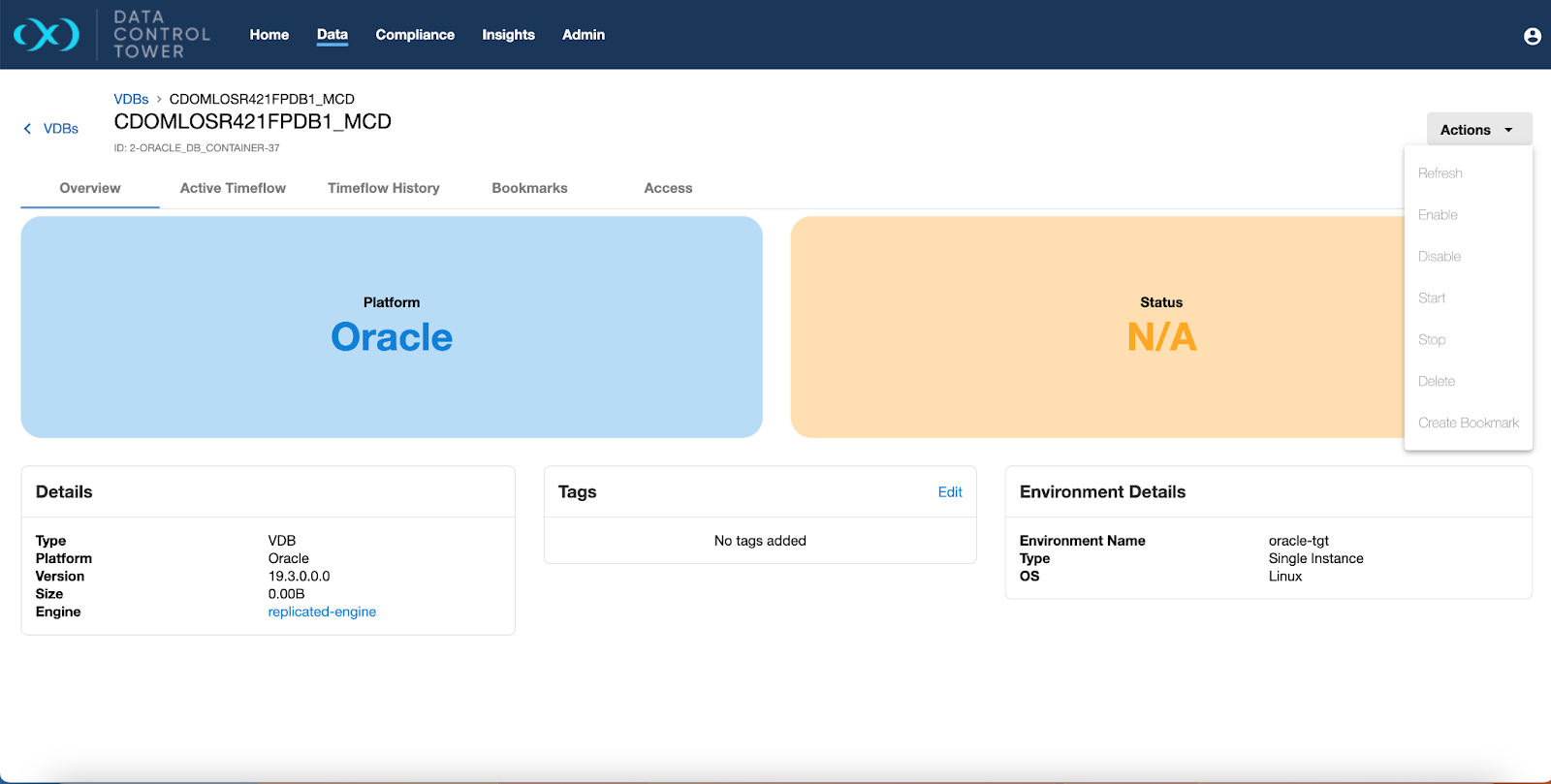Open the user account profile icon

click(1532, 36)
